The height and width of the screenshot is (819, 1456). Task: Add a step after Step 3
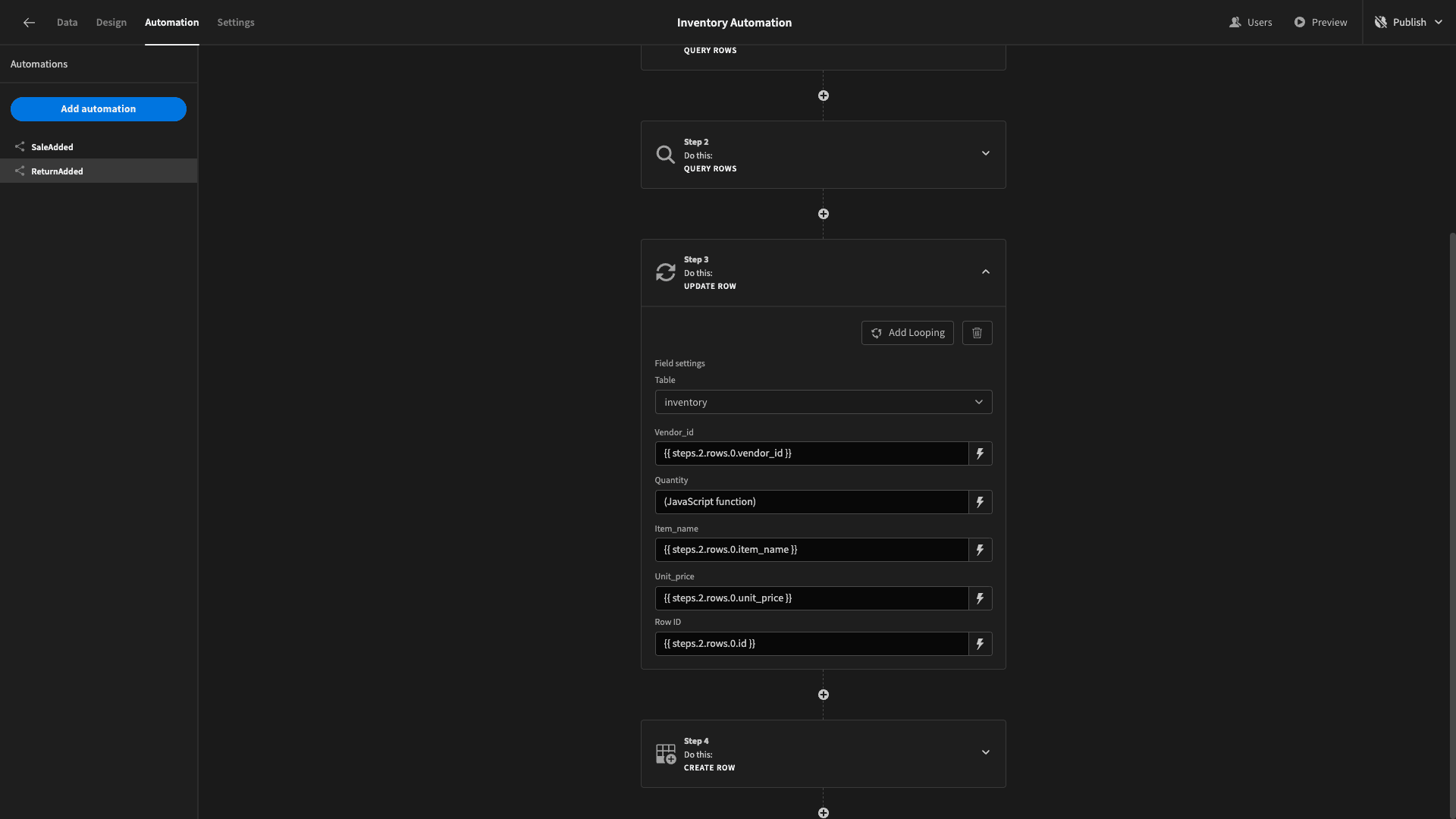(x=824, y=695)
